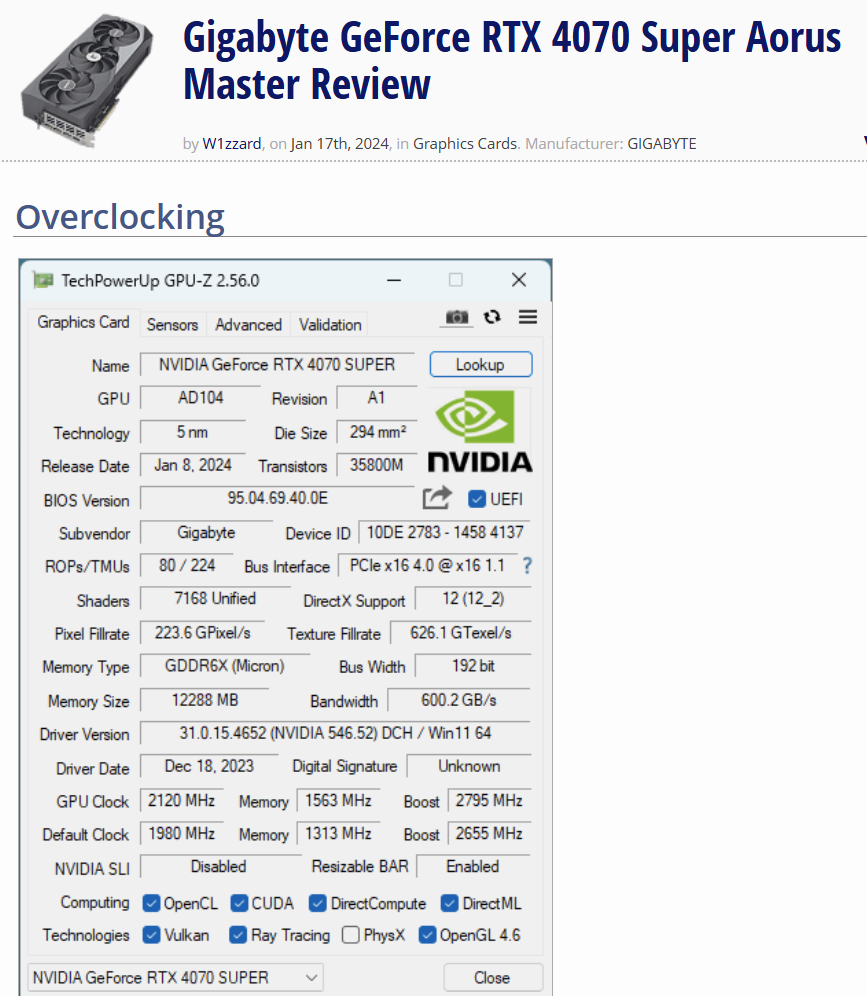Click the GPU field AD104
867x996 pixels.
pyautogui.click(x=201, y=398)
